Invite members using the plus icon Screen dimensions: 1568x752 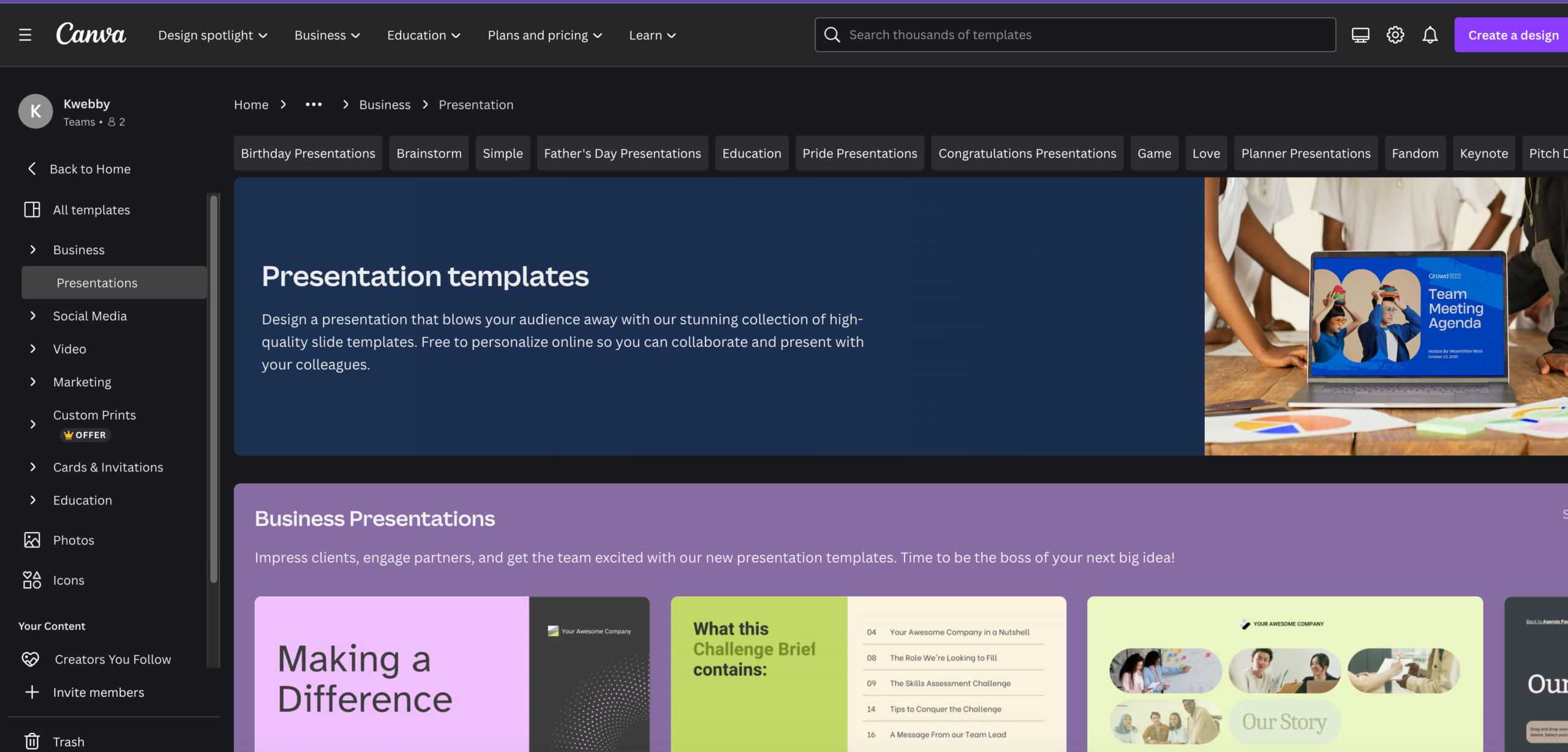(x=32, y=692)
